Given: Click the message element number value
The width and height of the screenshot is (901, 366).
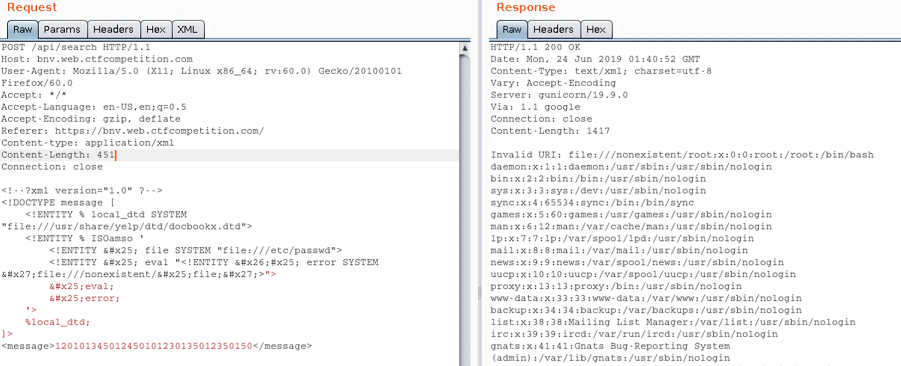Looking at the screenshot, I should click(x=153, y=346).
